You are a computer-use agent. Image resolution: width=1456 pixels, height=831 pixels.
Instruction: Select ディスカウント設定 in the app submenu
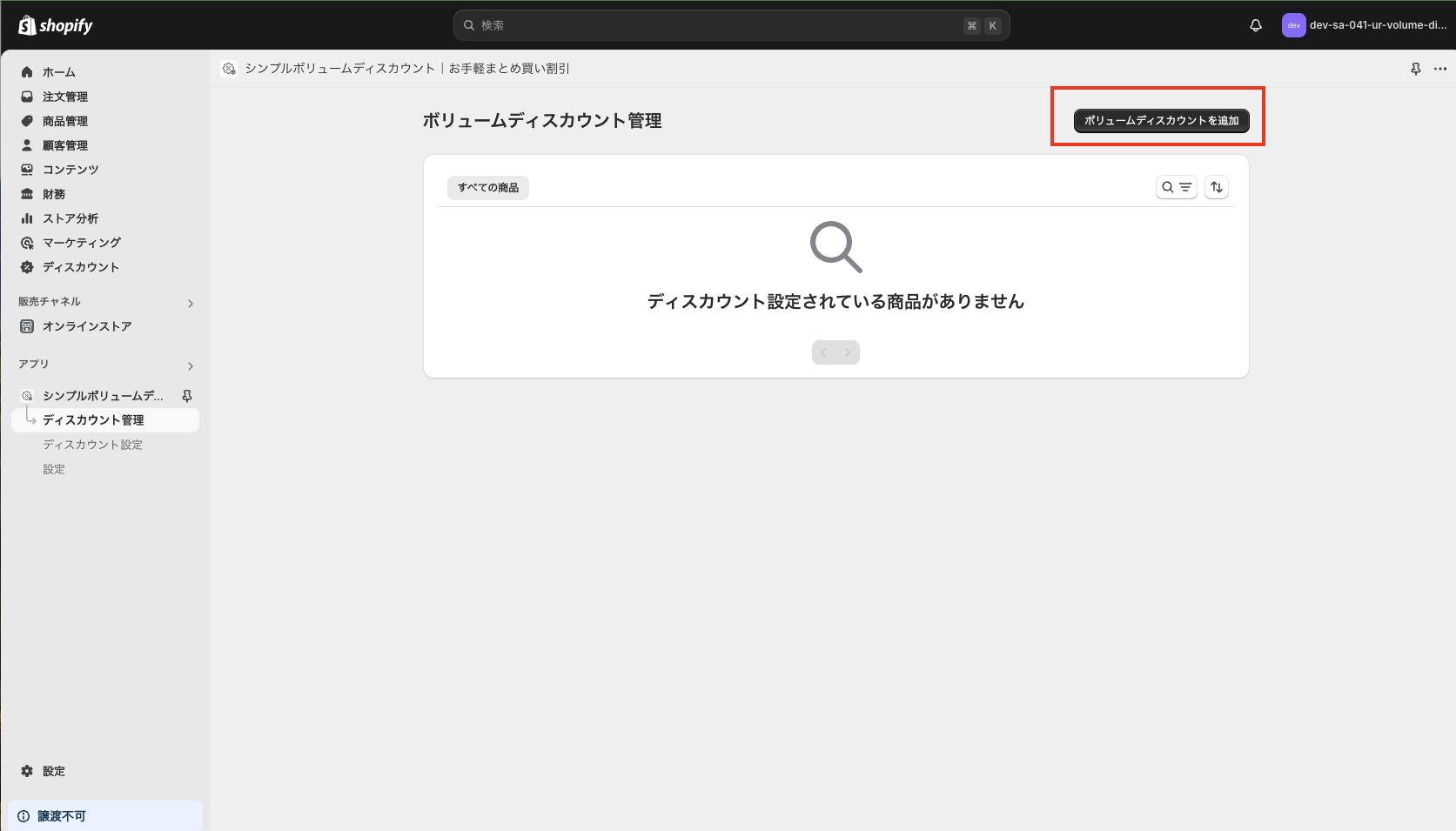click(x=91, y=444)
